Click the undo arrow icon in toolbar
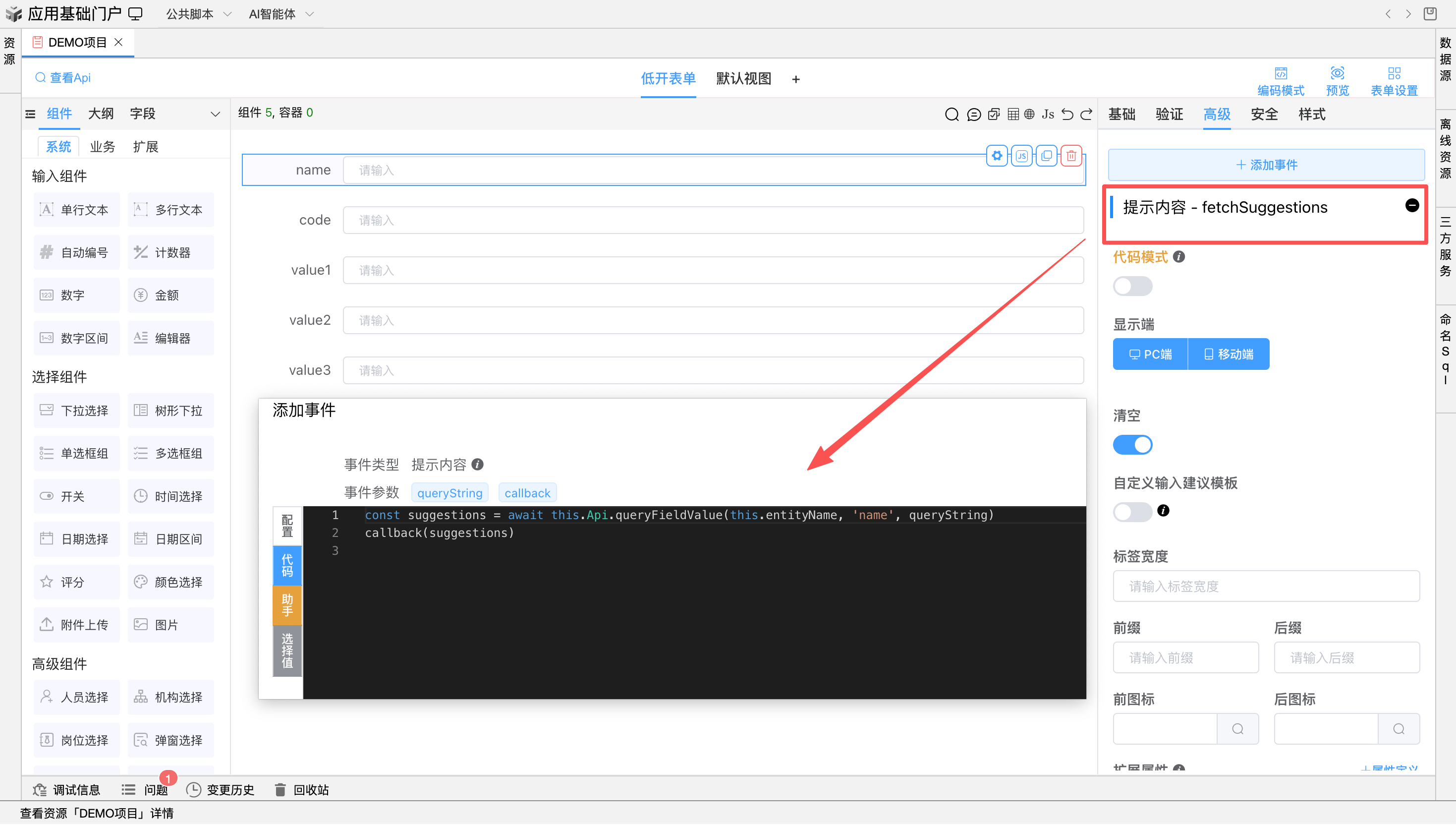The image size is (1456, 825). pos(1067,115)
